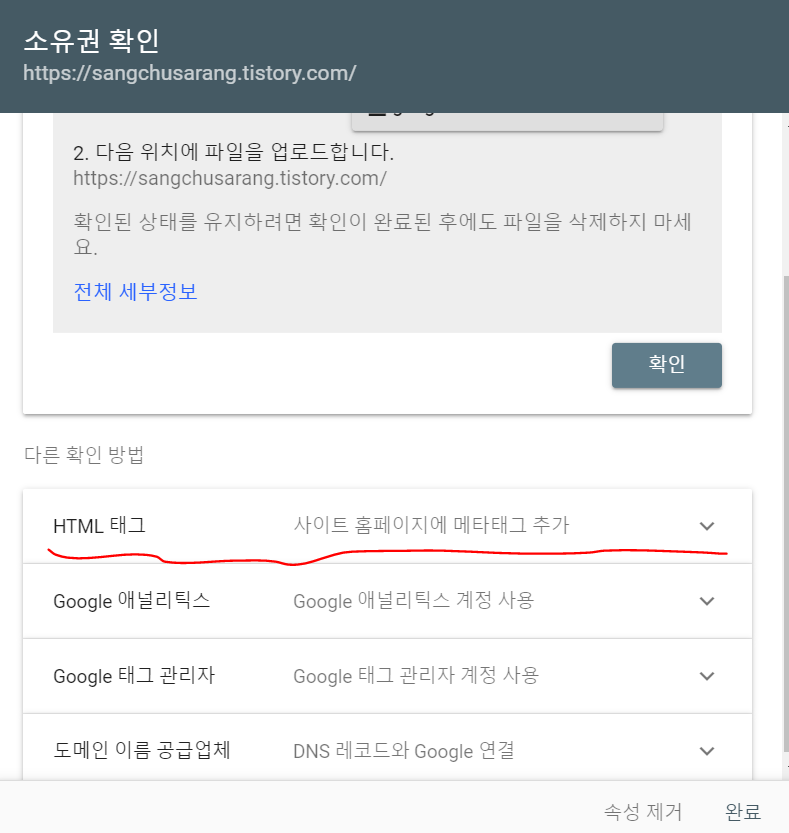
Task: Click the 'DNS 레코드와 Google 연결' description
Action: 404,751
